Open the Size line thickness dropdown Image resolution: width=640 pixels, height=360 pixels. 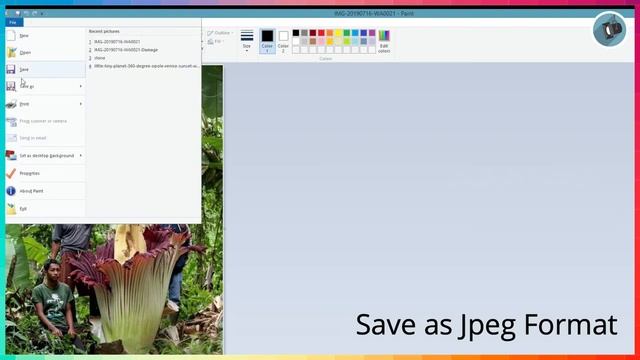point(247,41)
